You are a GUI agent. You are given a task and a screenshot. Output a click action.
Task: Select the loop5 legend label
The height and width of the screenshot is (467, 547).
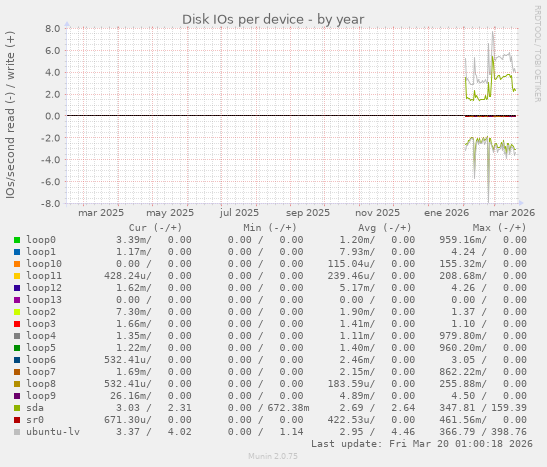coord(41,348)
